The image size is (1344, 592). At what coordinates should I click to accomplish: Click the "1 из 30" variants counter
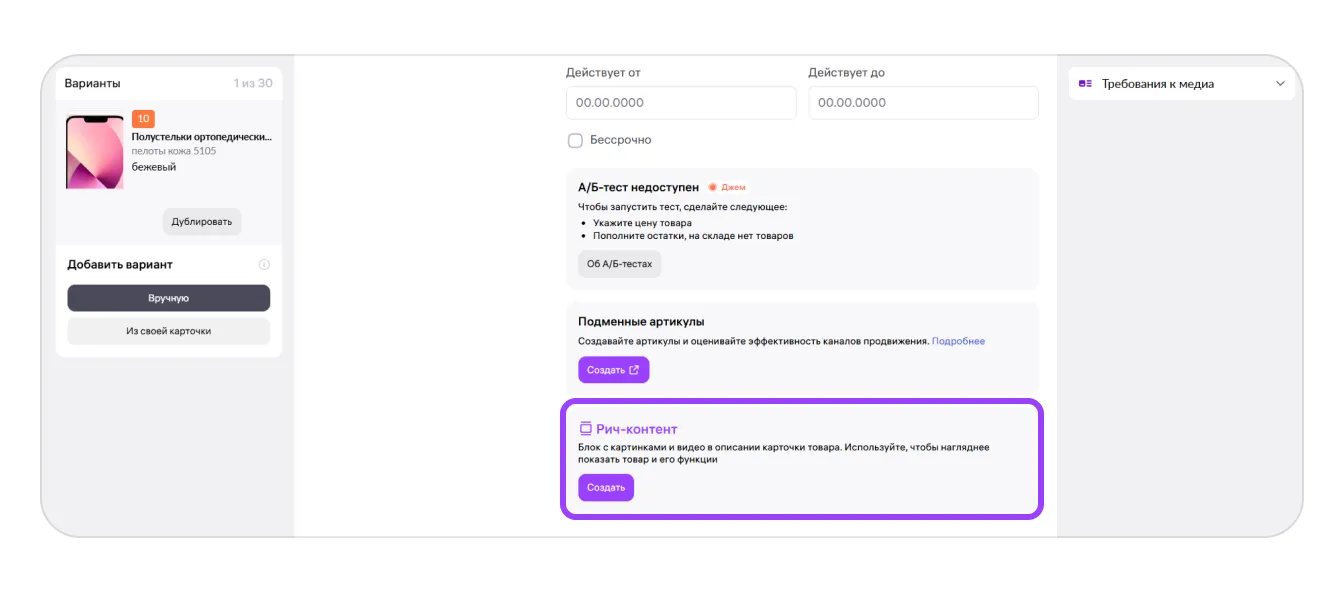click(252, 83)
